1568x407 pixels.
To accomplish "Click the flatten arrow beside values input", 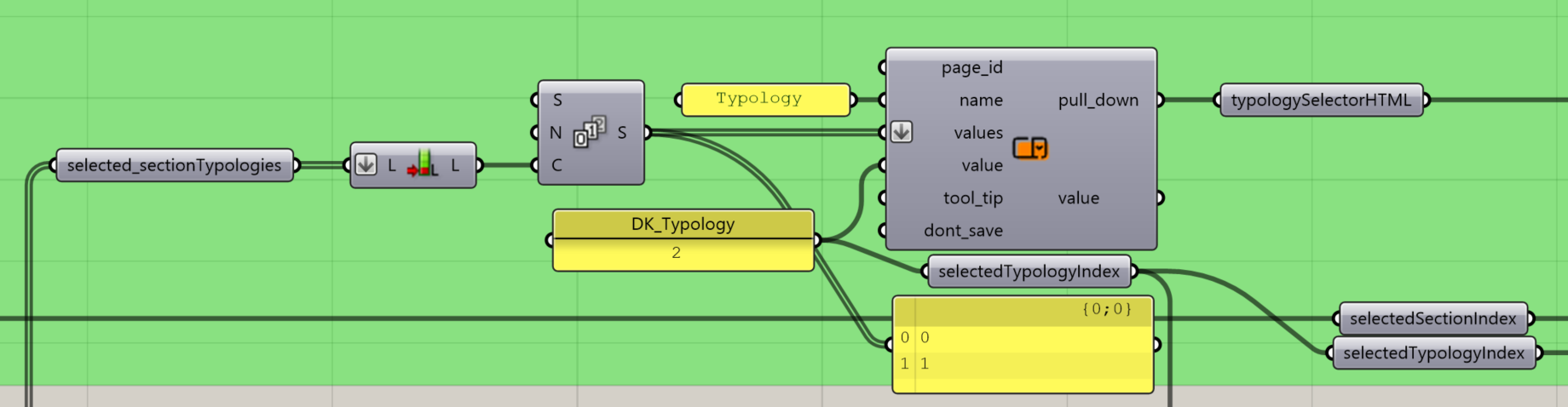I will pyautogui.click(x=902, y=132).
